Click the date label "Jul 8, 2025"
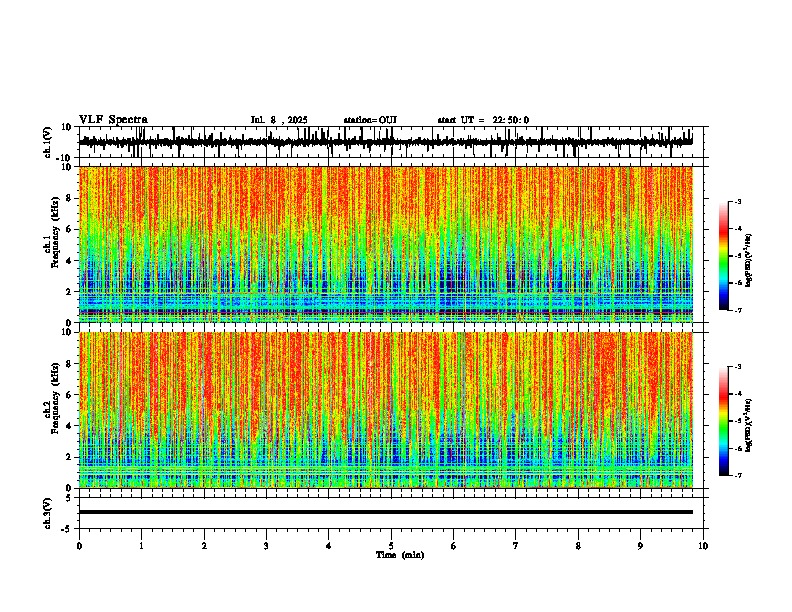The width and height of the screenshot is (792, 612). click(x=279, y=120)
